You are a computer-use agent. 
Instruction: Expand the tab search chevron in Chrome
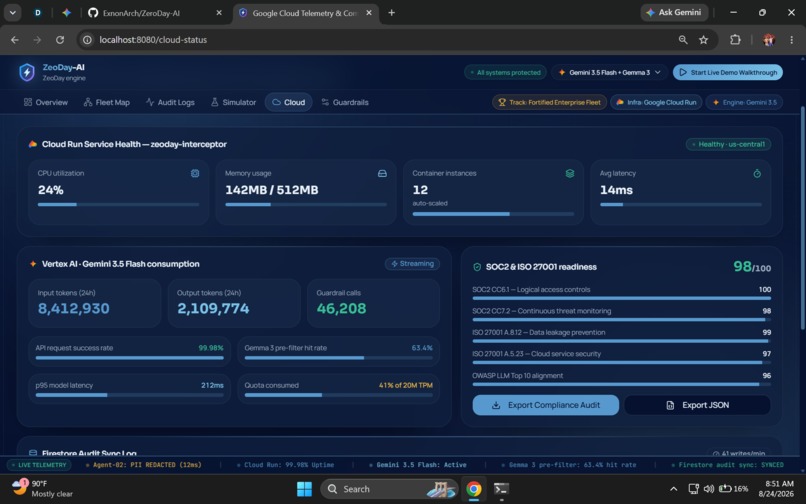pyautogui.click(x=12, y=13)
